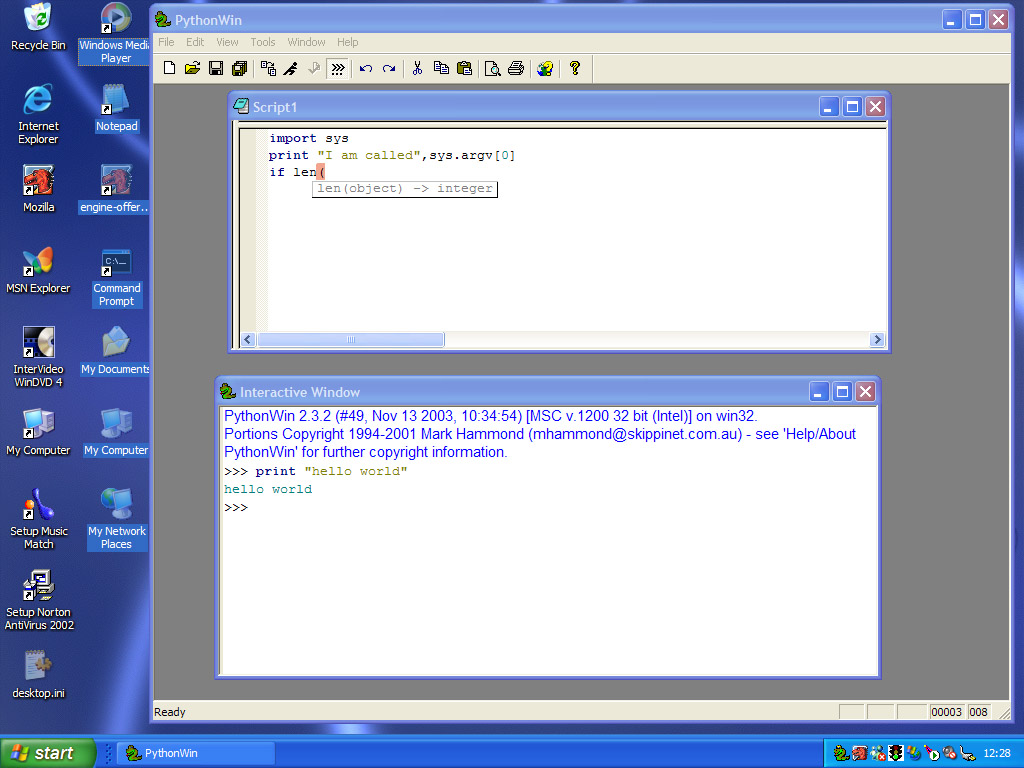1024x768 pixels.
Task: Select the Windows Media Player desktop icon
Action: coord(116,34)
